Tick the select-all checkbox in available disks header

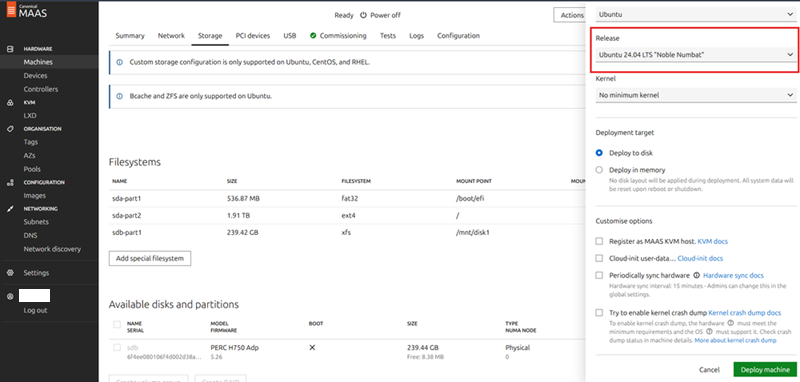click(117, 324)
